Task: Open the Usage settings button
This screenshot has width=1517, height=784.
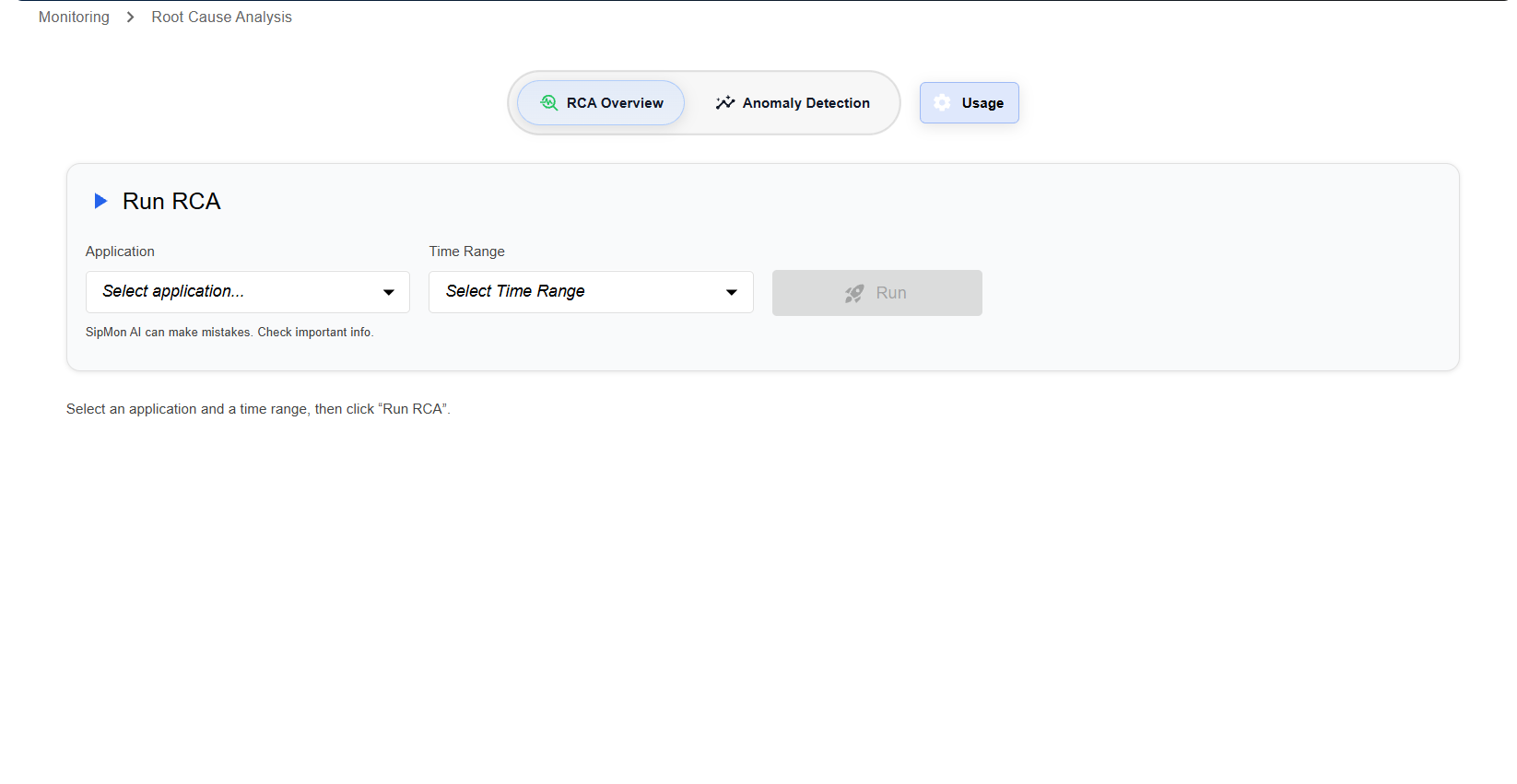Action: pyautogui.click(x=970, y=103)
